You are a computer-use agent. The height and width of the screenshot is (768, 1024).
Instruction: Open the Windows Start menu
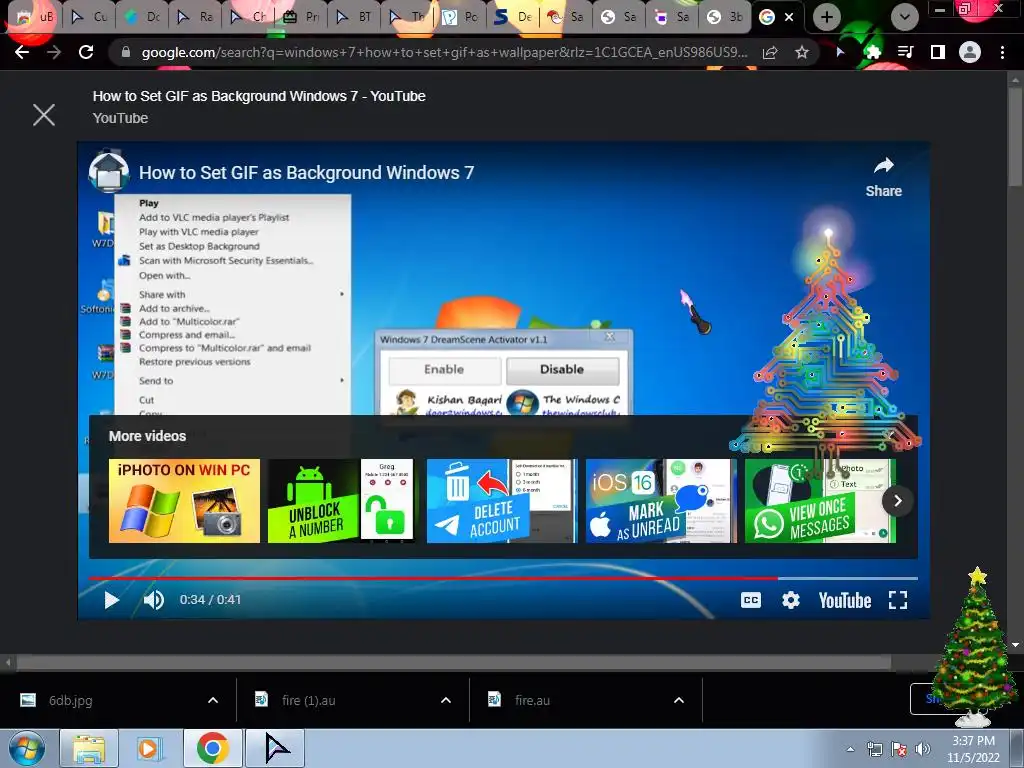27,748
